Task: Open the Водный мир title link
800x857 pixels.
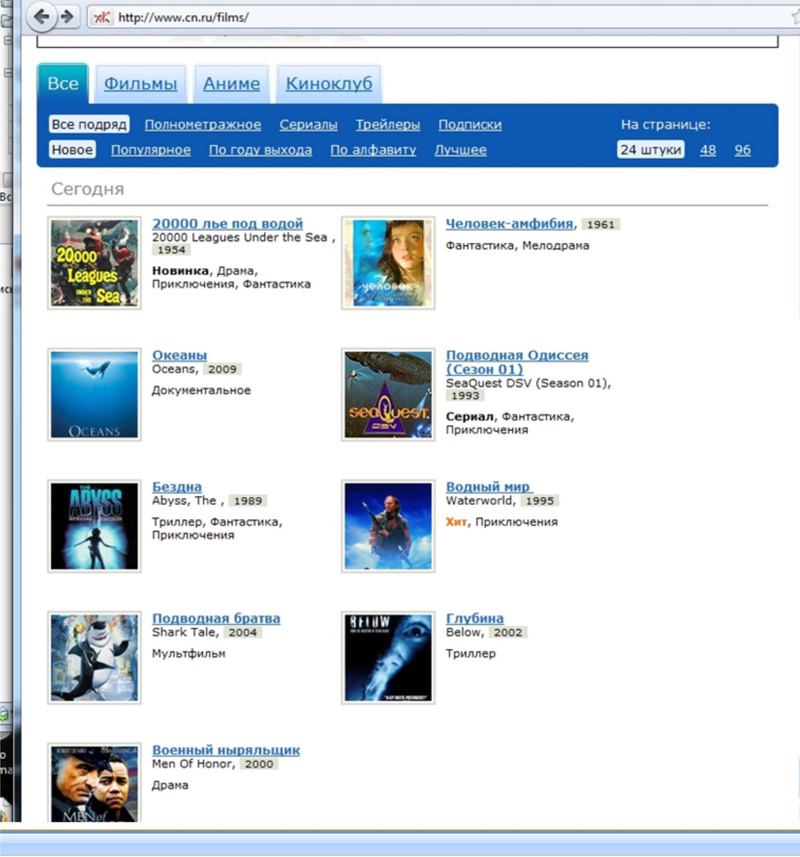Action: [x=488, y=486]
